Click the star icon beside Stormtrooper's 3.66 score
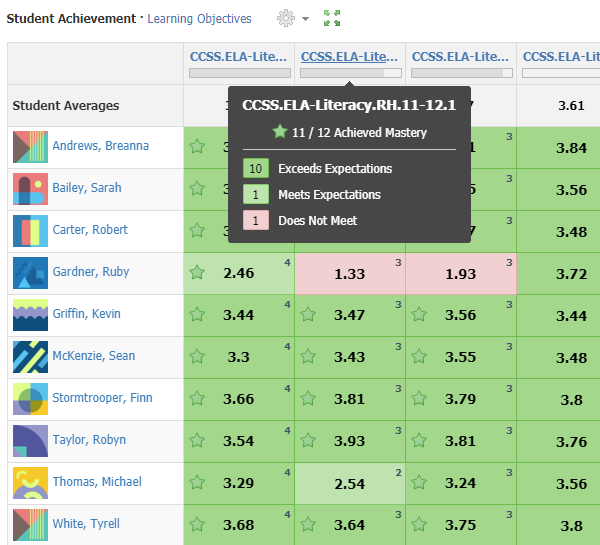The width and height of the screenshot is (600, 545). tap(198, 399)
